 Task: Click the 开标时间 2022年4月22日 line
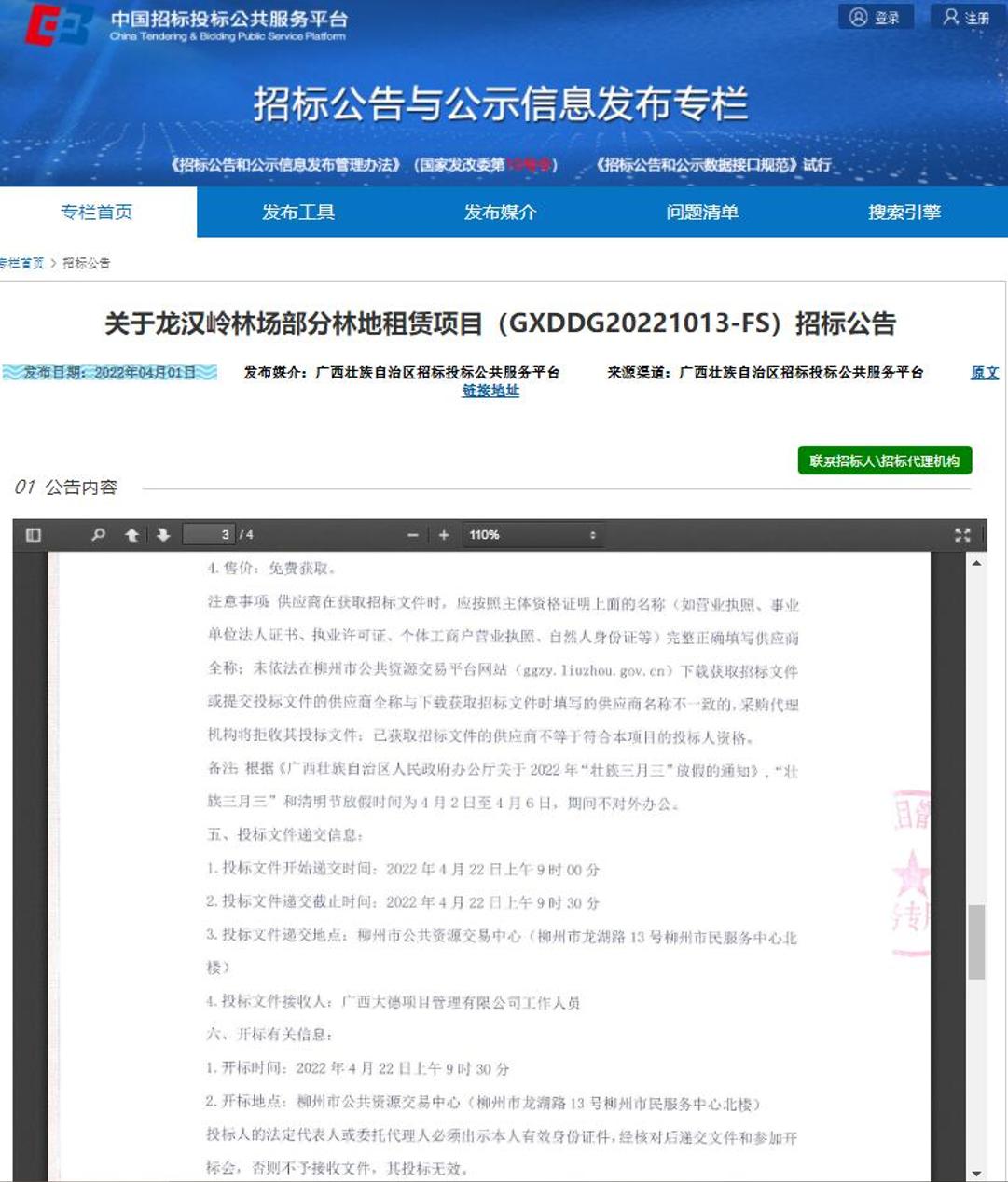pyautogui.click(x=358, y=1068)
